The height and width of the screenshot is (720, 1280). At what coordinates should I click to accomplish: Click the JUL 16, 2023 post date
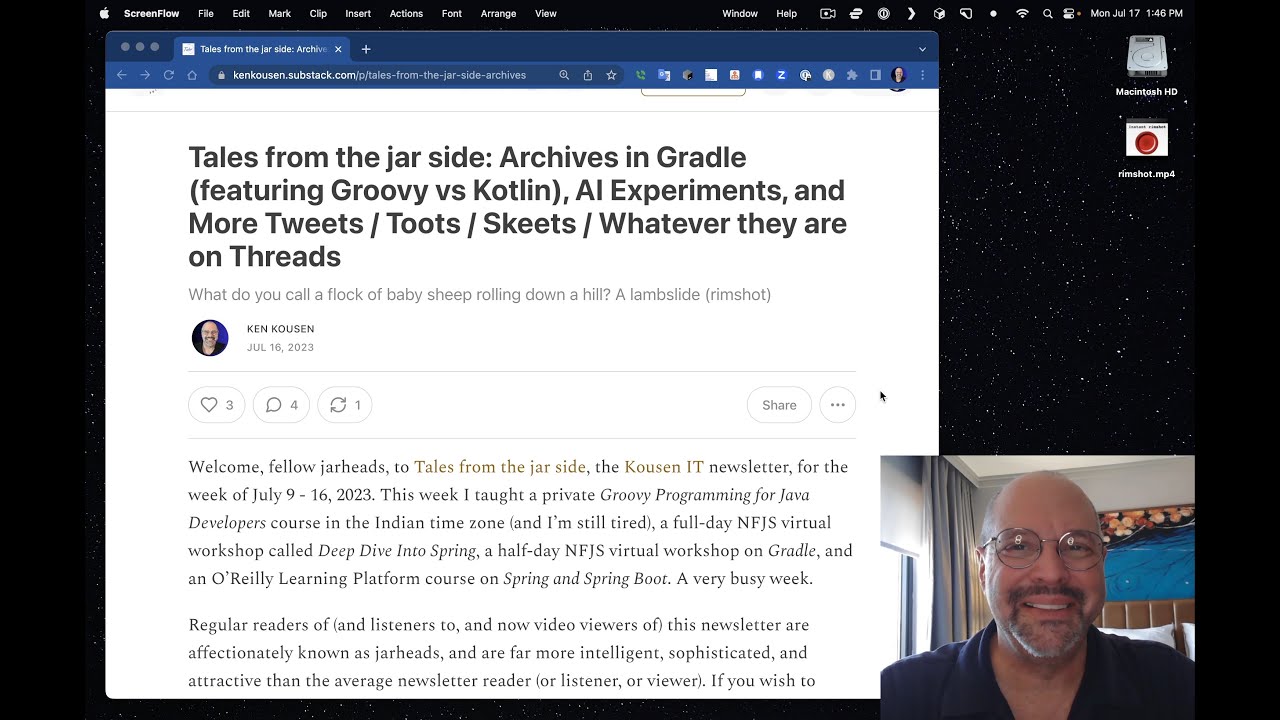(x=280, y=347)
